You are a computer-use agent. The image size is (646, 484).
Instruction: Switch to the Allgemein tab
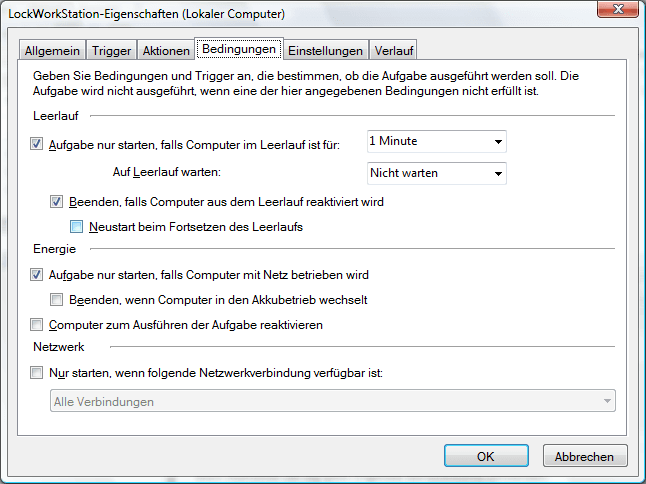[x=53, y=50]
